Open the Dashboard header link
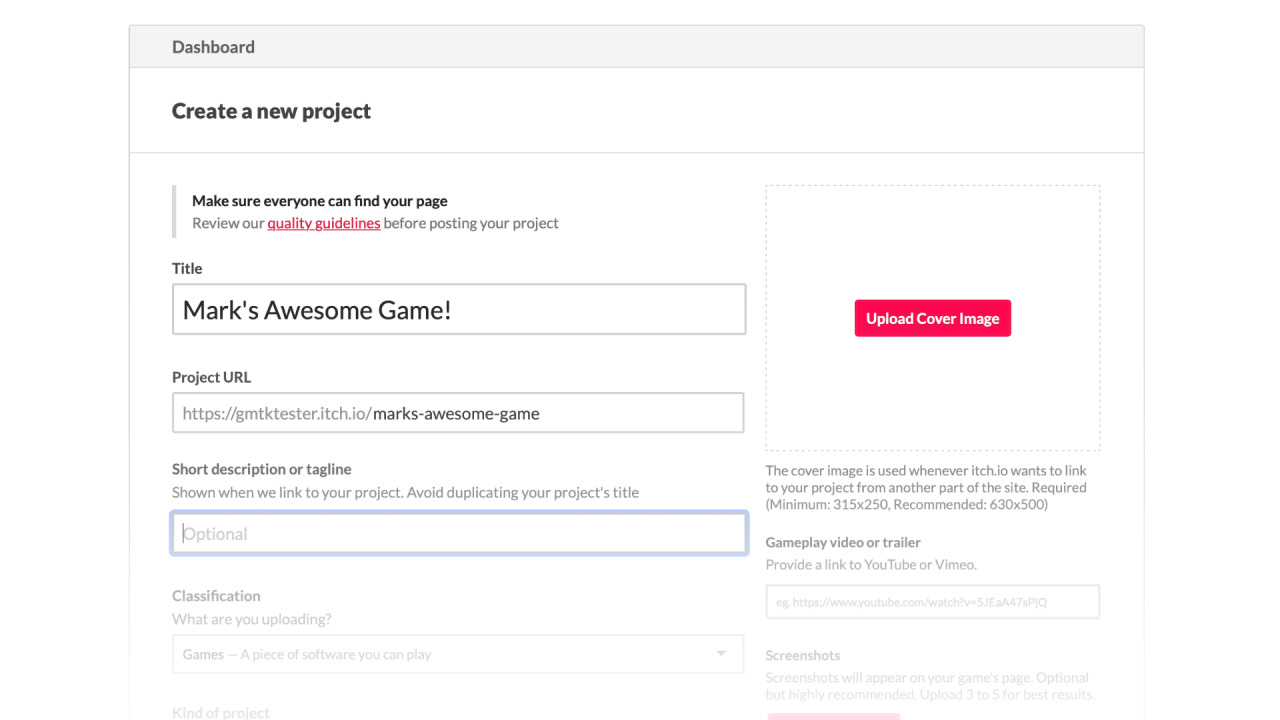 [213, 47]
